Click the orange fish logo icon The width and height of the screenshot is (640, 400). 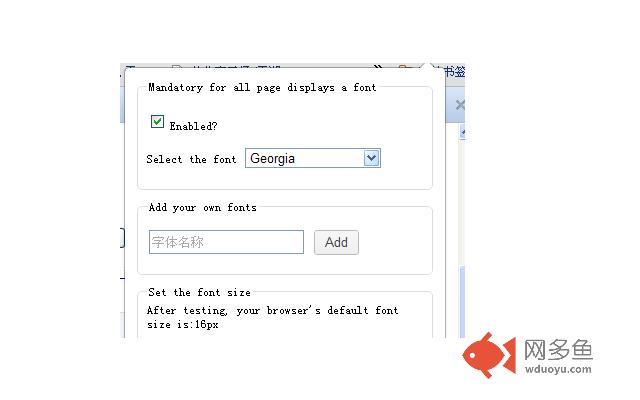489,355
